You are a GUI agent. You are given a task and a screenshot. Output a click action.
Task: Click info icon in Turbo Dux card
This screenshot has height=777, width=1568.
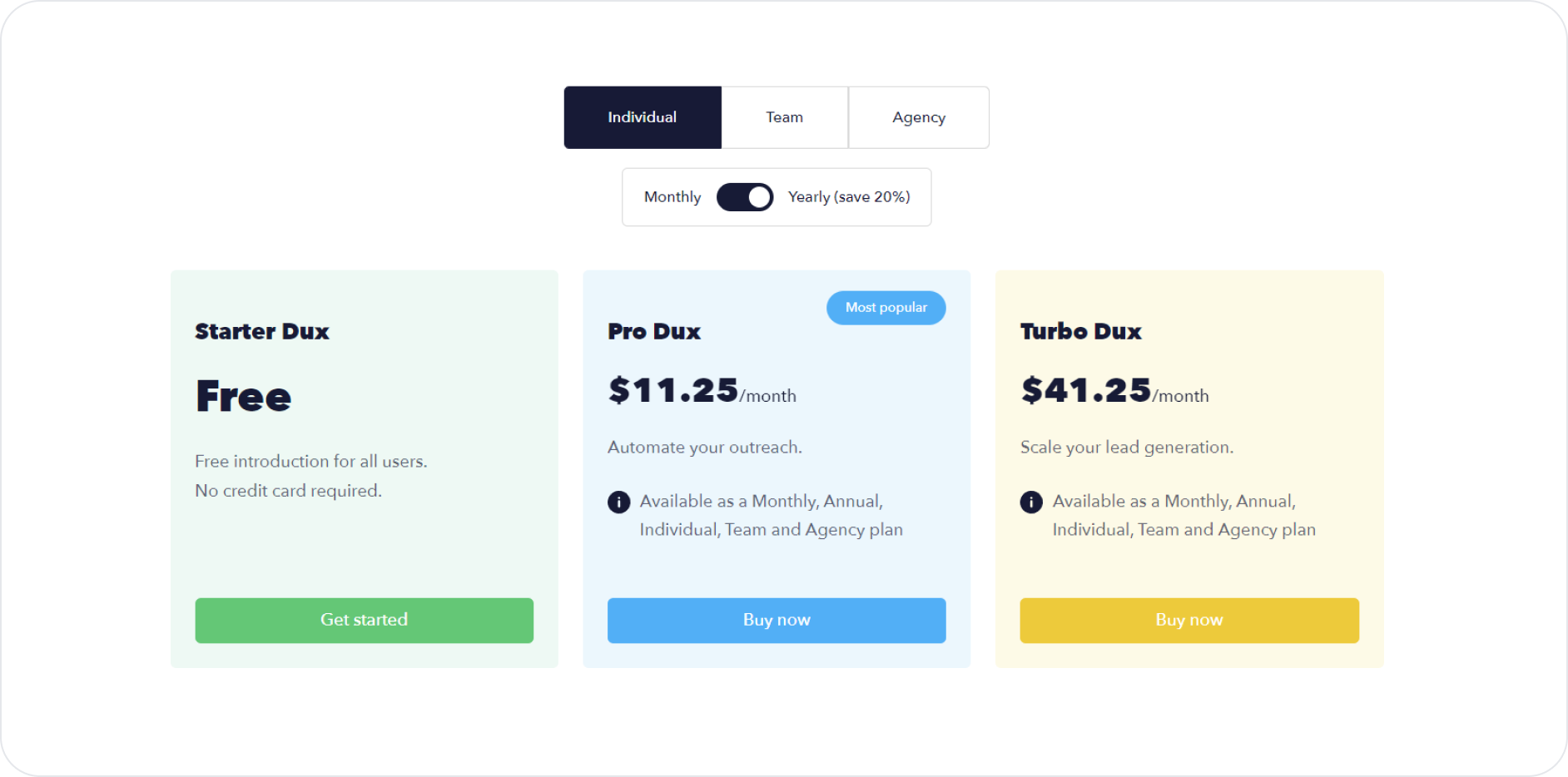point(1031,502)
